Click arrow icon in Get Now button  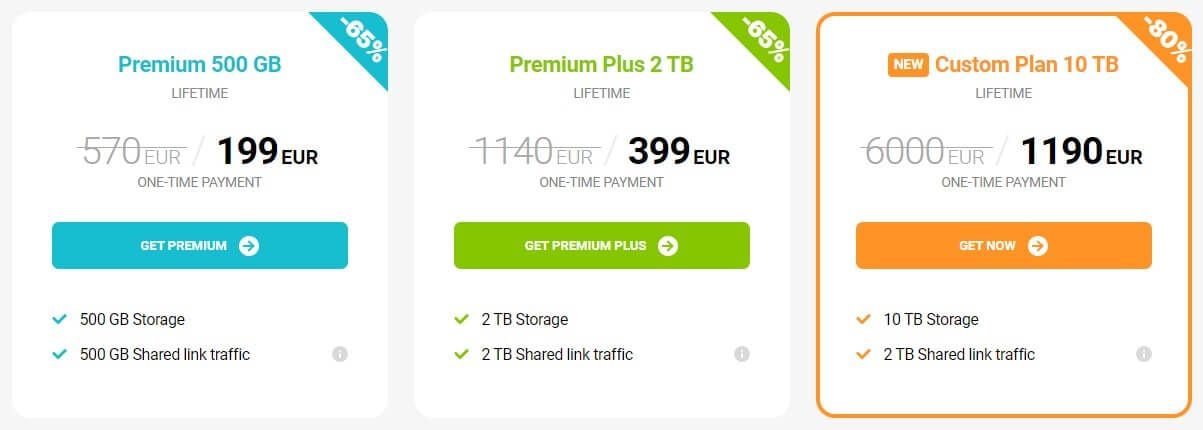1038,246
